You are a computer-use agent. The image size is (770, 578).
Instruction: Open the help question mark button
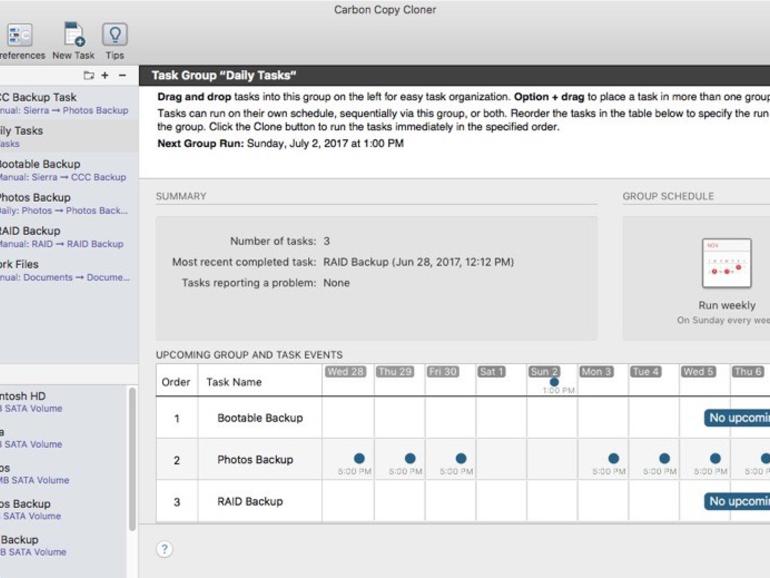click(165, 549)
